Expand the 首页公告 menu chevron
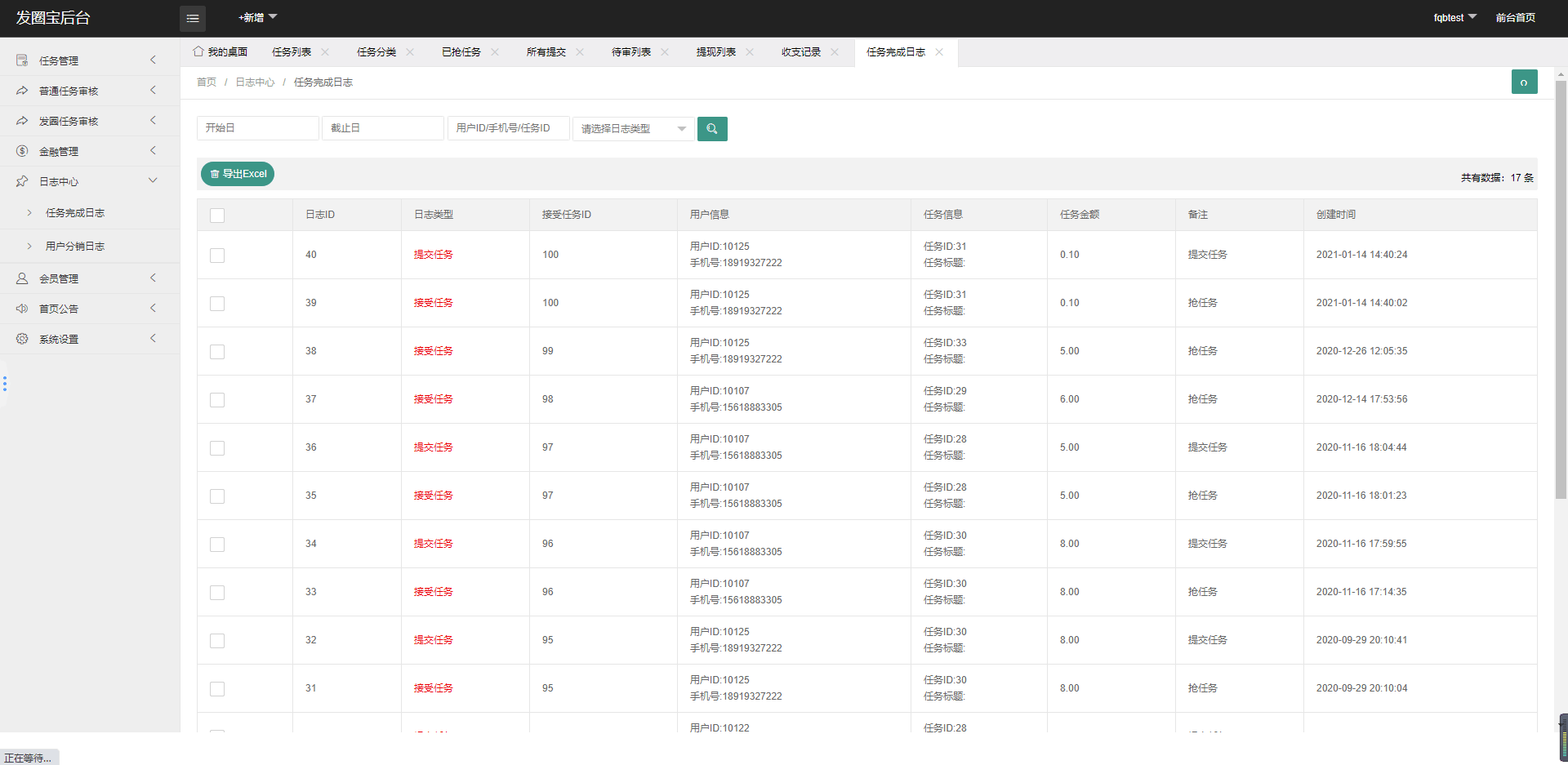The image size is (1568, 765). point(153,308)
